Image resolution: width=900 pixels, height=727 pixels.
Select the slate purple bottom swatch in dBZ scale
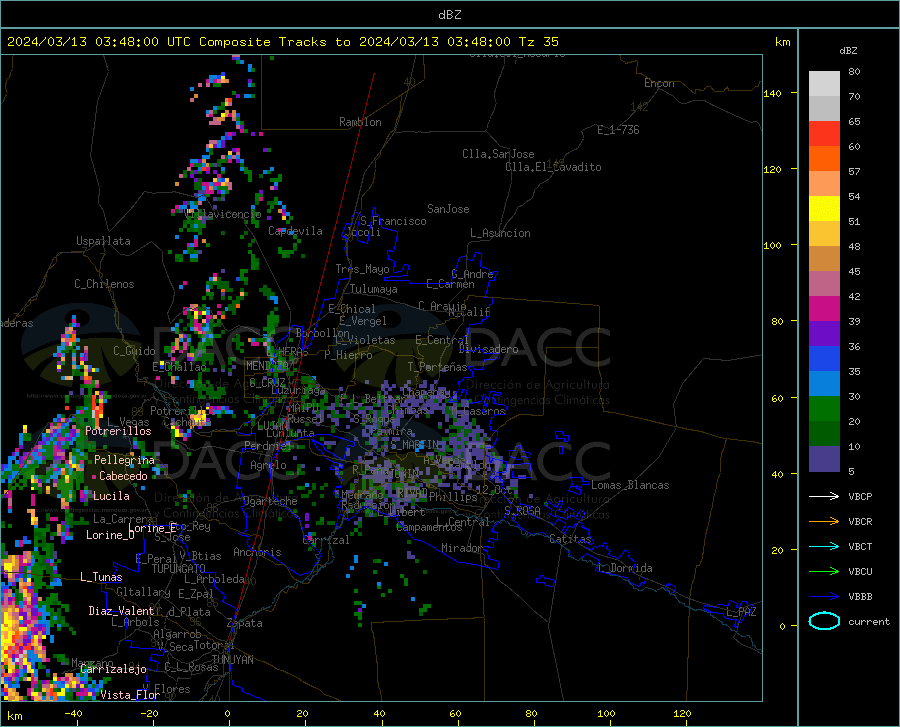[824, 459]
